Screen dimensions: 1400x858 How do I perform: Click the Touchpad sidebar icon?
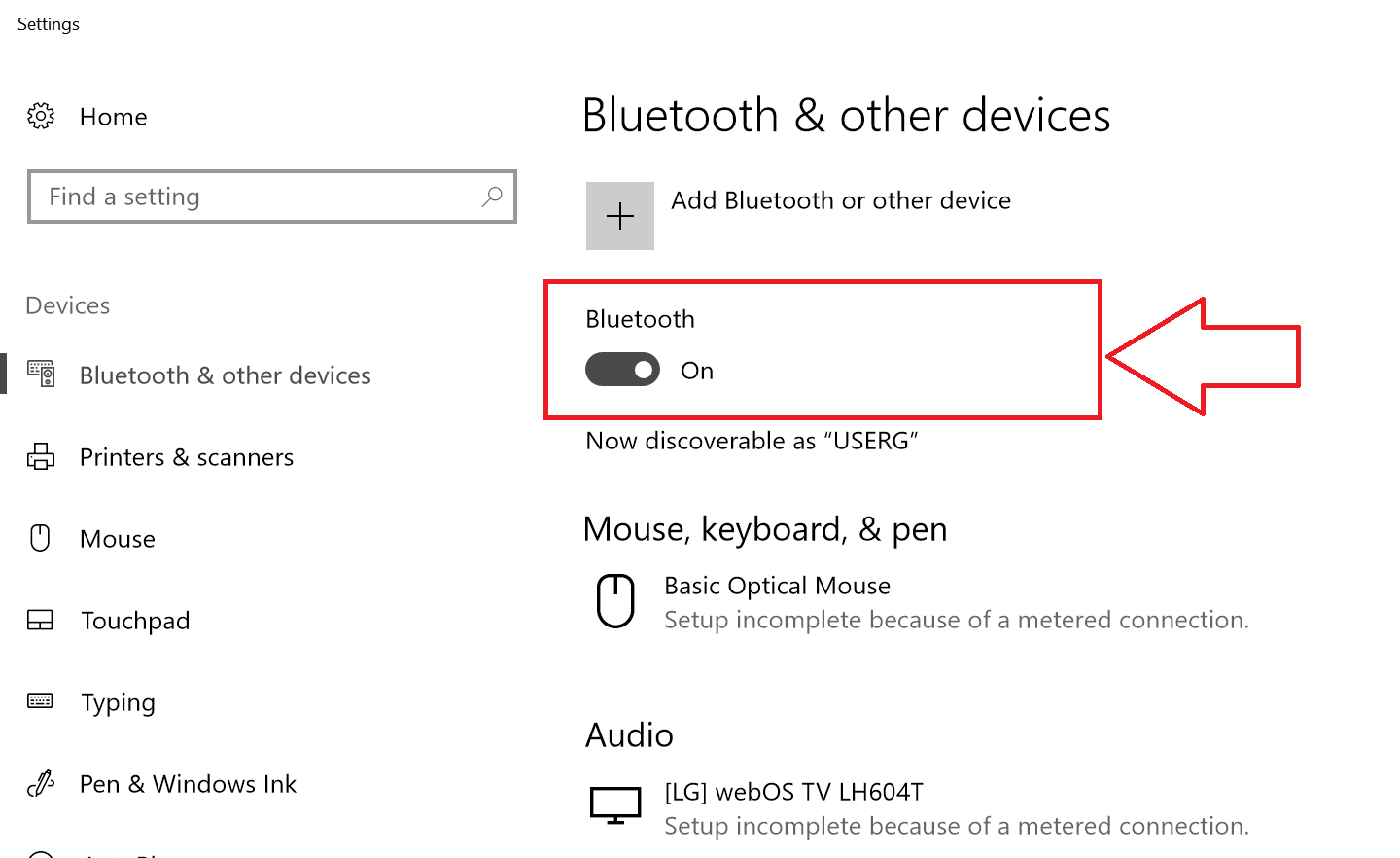(x=41, y=620)
